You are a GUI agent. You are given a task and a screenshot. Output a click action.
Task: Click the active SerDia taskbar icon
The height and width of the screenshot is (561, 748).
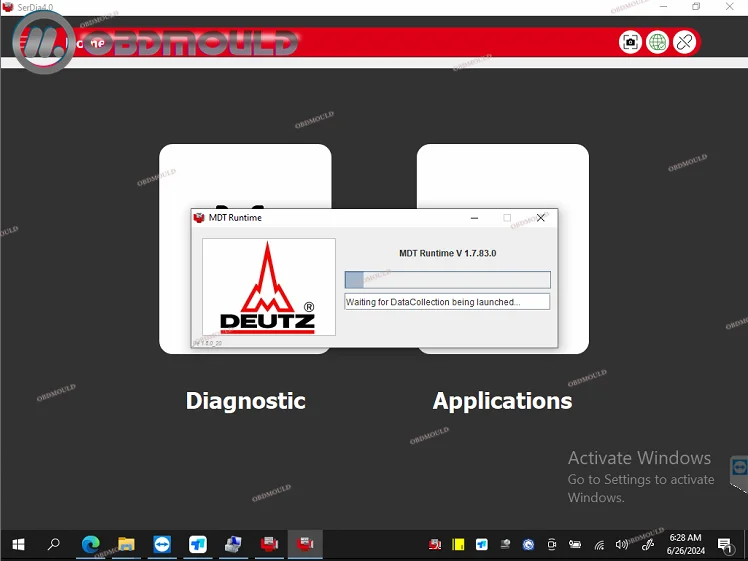[305, 544]
